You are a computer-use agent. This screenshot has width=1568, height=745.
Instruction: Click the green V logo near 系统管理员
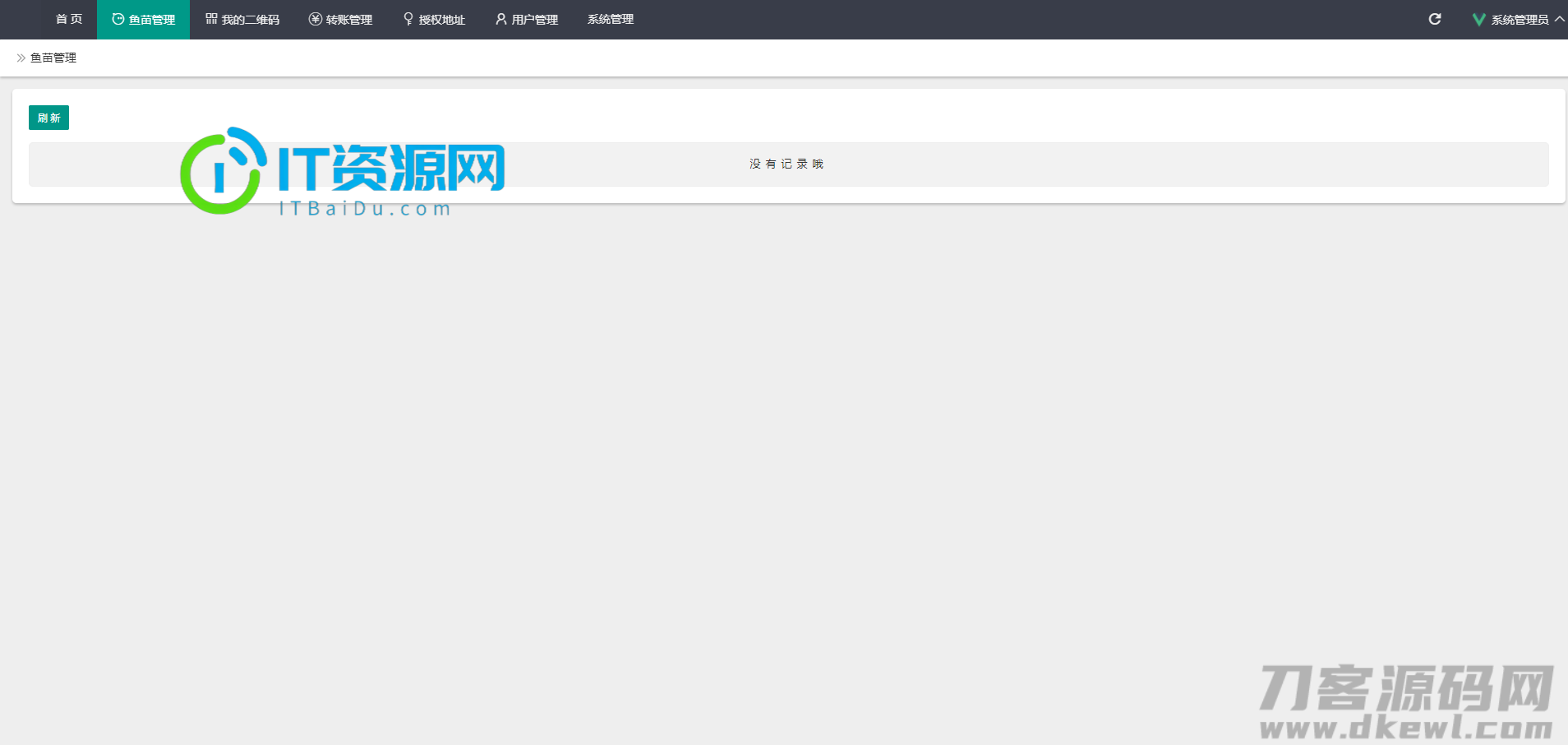pos(1478,20)
